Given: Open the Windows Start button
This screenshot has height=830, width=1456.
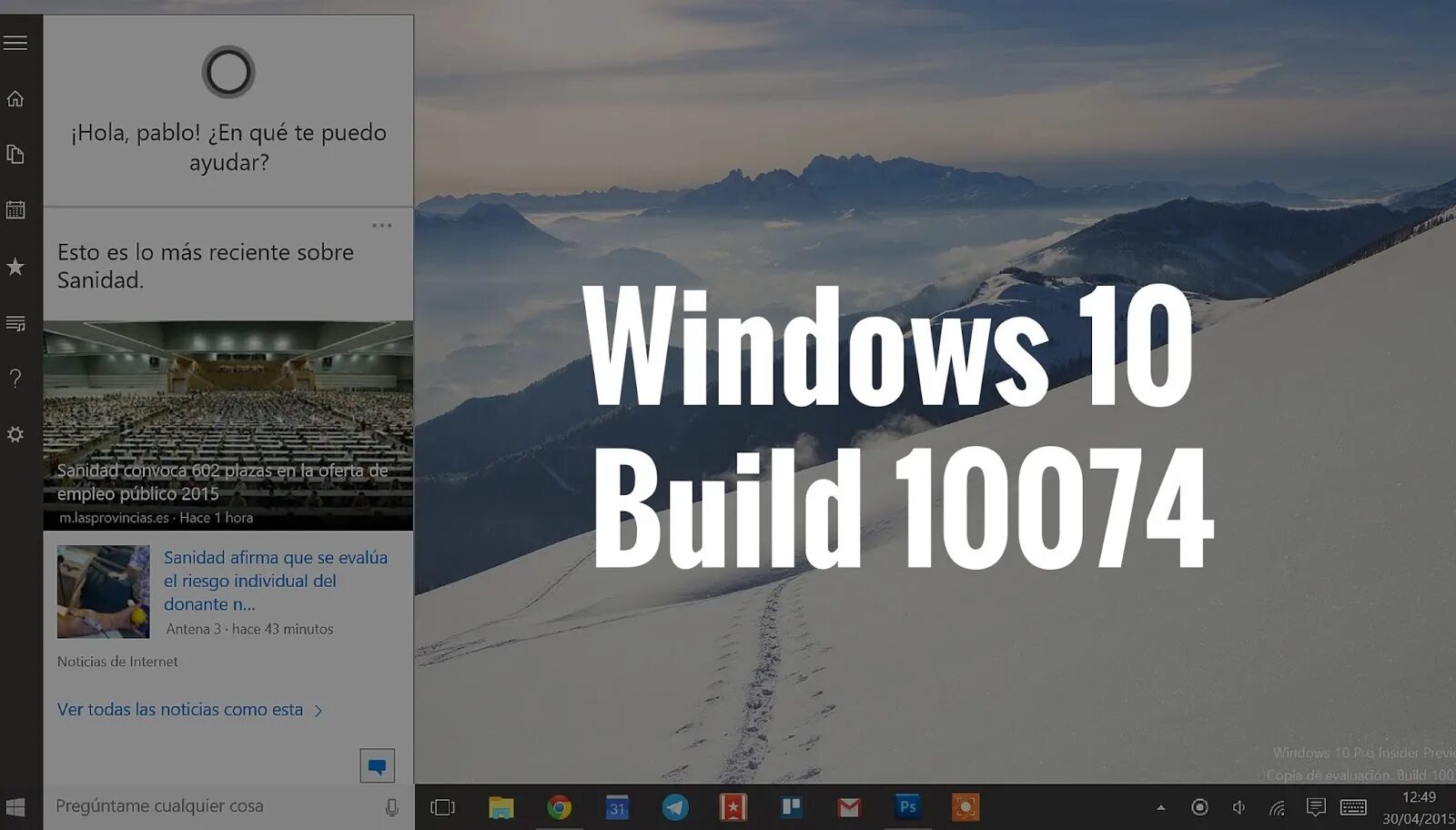Looking at the screenshot, I should pos(15,806).
